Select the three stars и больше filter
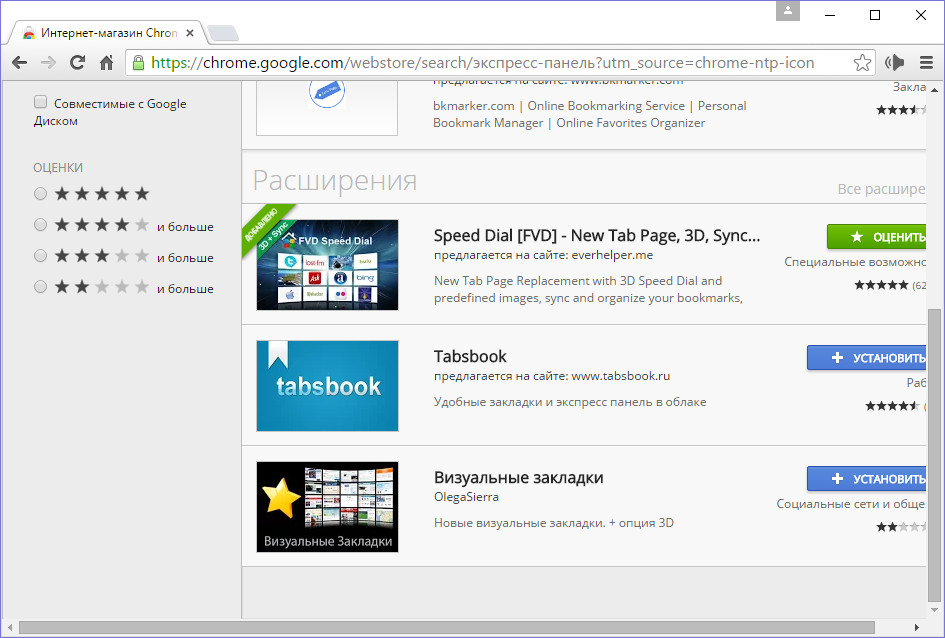 coord(40,255)
